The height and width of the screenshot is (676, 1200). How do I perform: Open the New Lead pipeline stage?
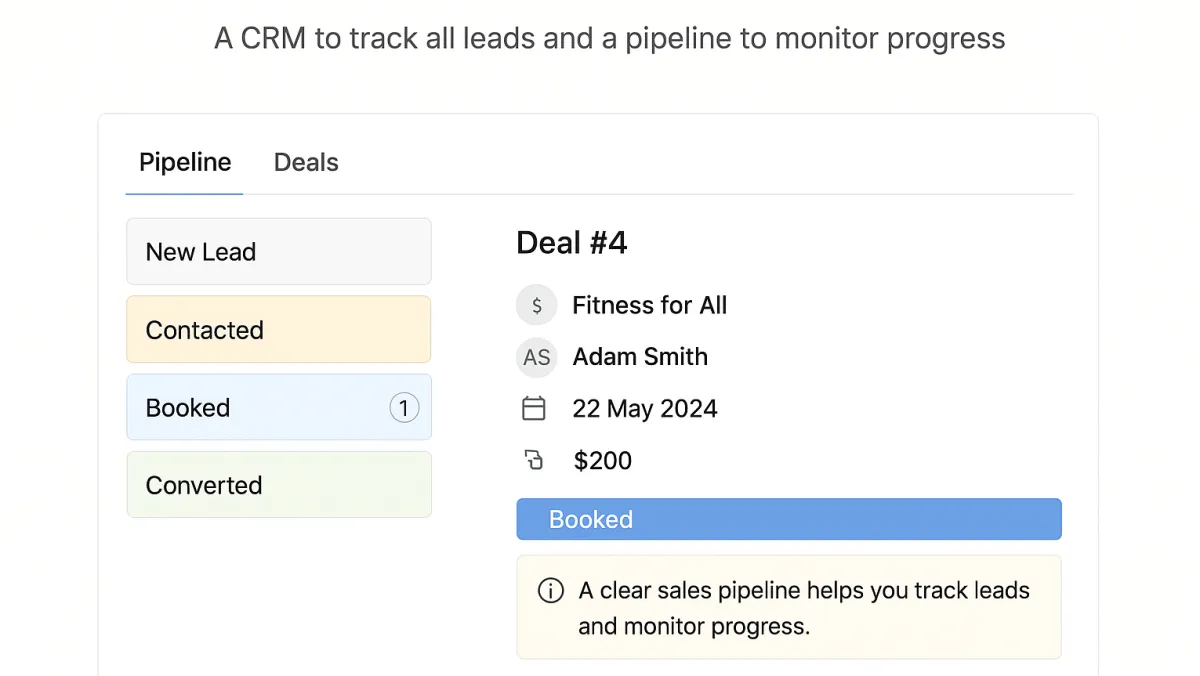click(279, 252)
